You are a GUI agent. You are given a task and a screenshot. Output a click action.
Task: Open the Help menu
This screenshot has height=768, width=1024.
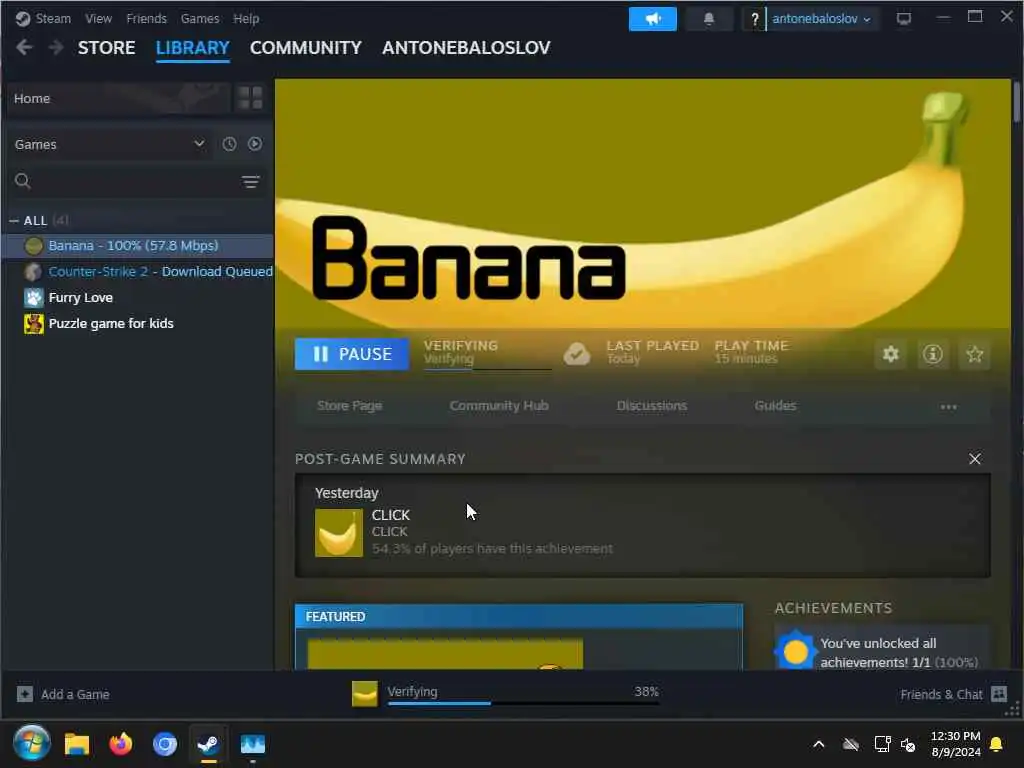coord(246,18)
